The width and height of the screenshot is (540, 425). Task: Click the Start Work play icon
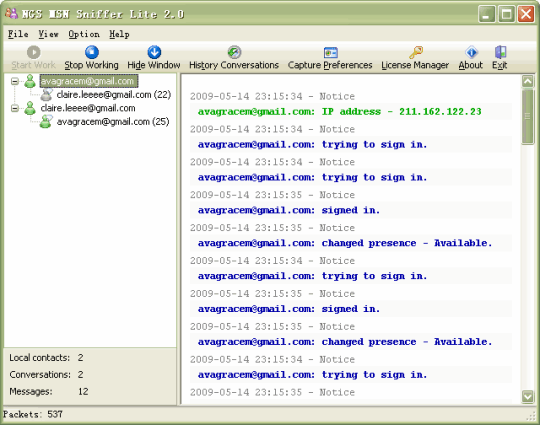33,52
